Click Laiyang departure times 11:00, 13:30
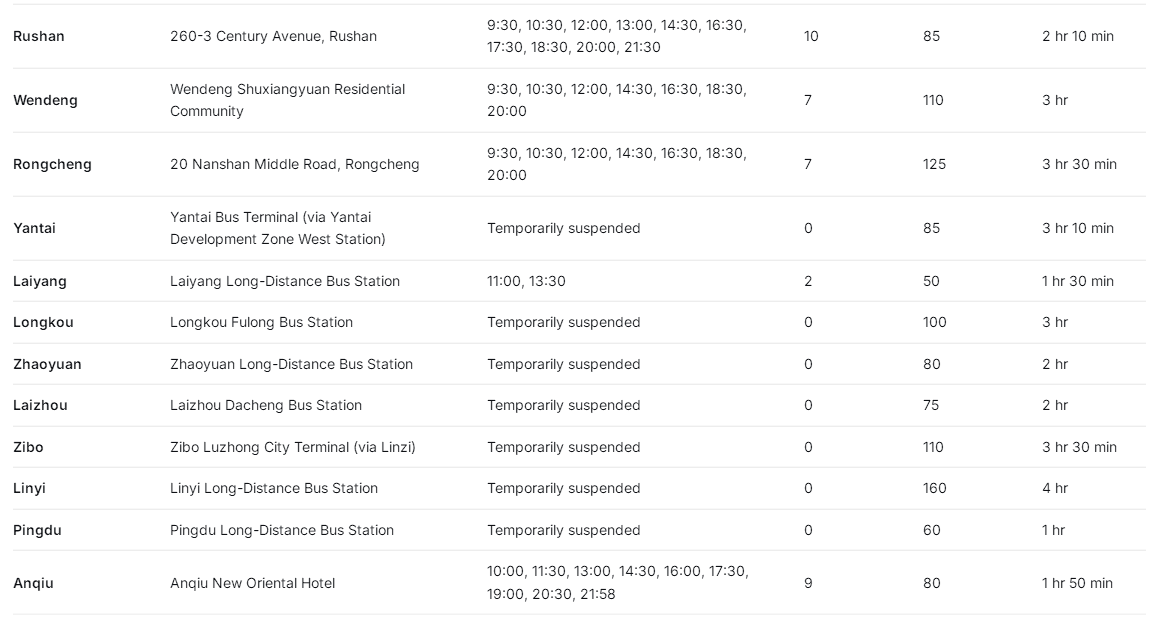Image resolution: width=1161 pixels, height=622 pixels. [x=526, y=281]
